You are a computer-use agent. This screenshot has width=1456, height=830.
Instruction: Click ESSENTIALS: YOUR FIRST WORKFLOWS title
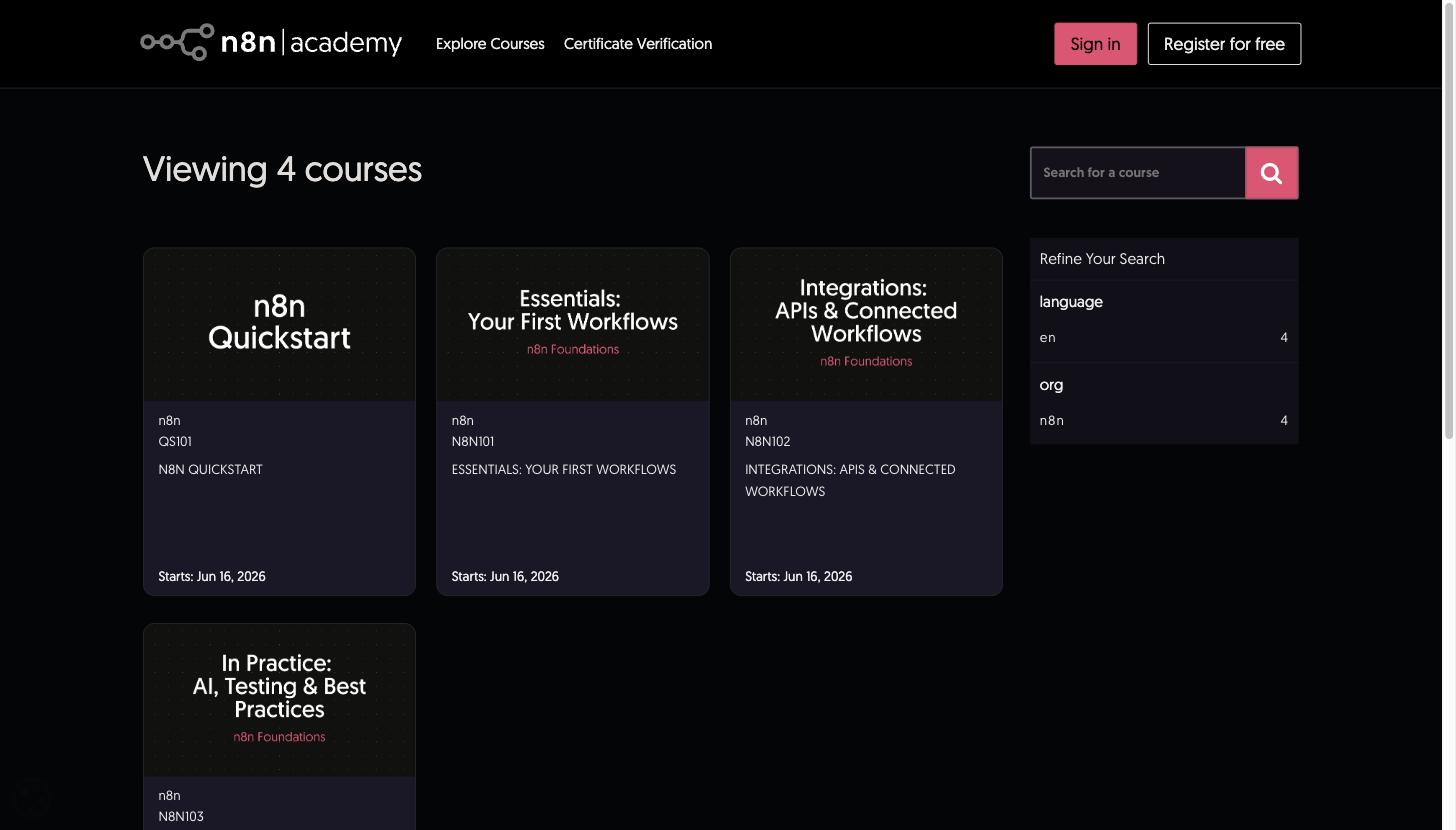point(564,469)
